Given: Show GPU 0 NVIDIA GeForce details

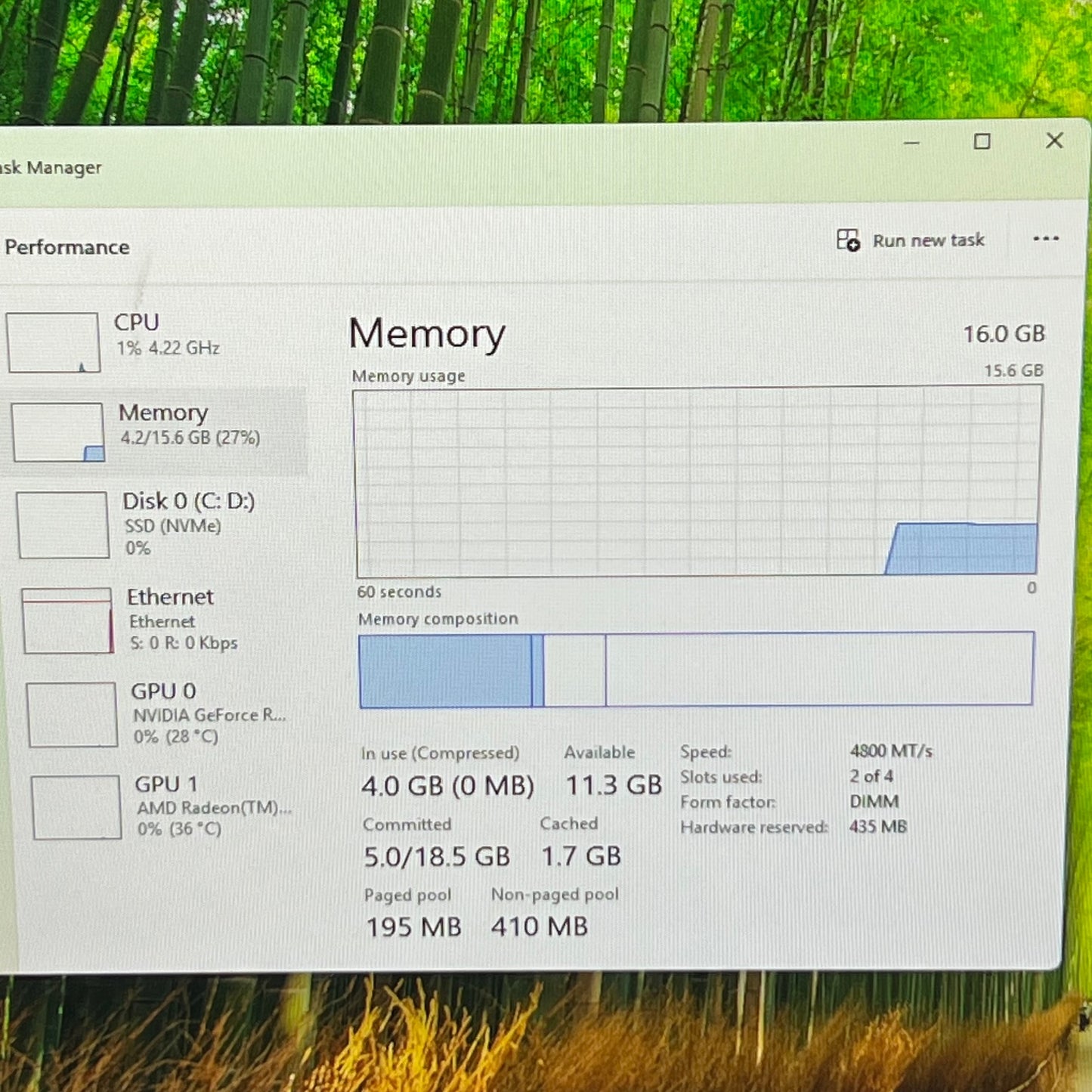Looking at the screenshot, I should [x=208, y=713].
